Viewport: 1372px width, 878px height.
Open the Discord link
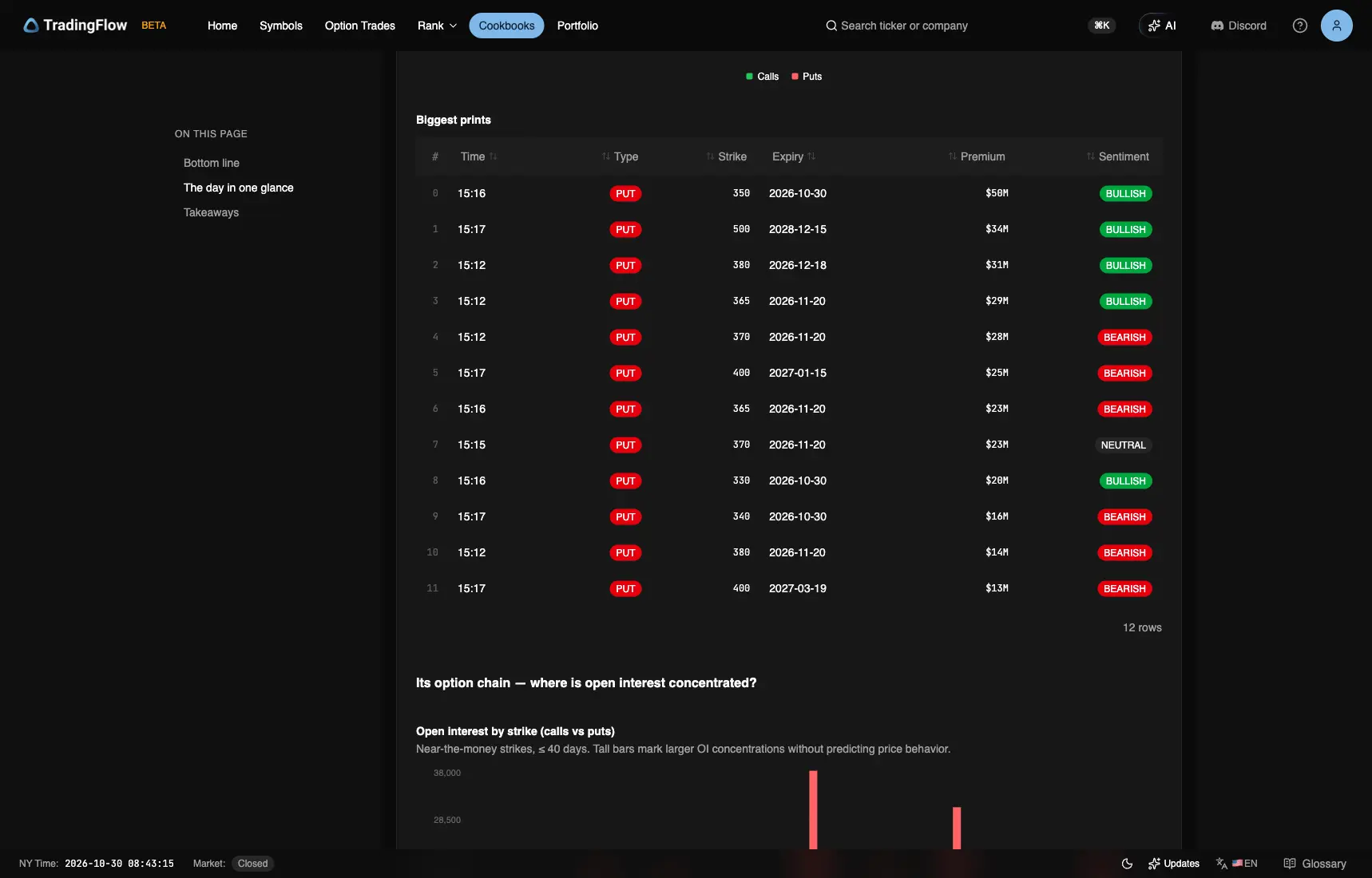pos(1239,26)
